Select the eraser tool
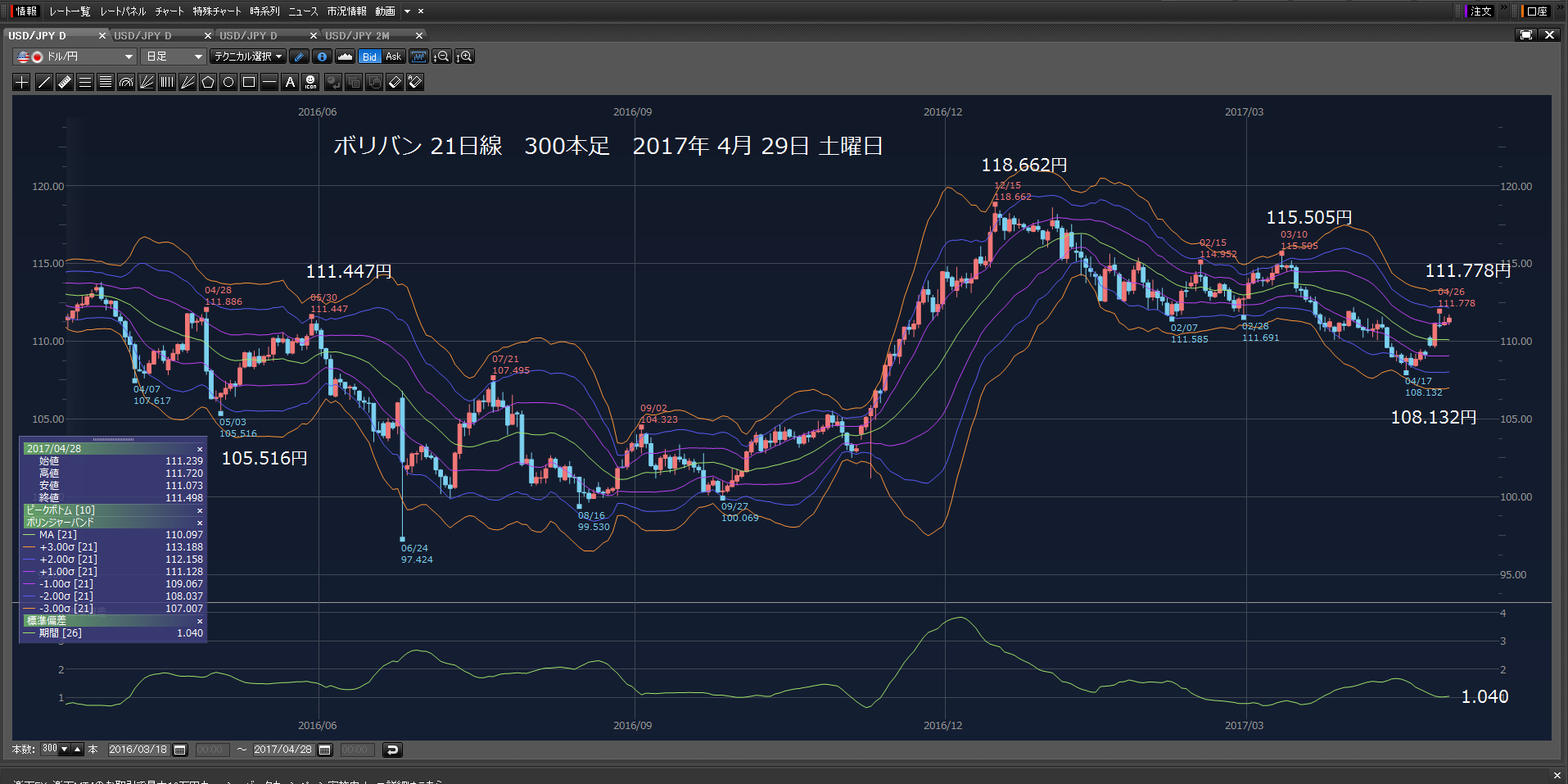1568x784 pixels. [x=395, y=82]
